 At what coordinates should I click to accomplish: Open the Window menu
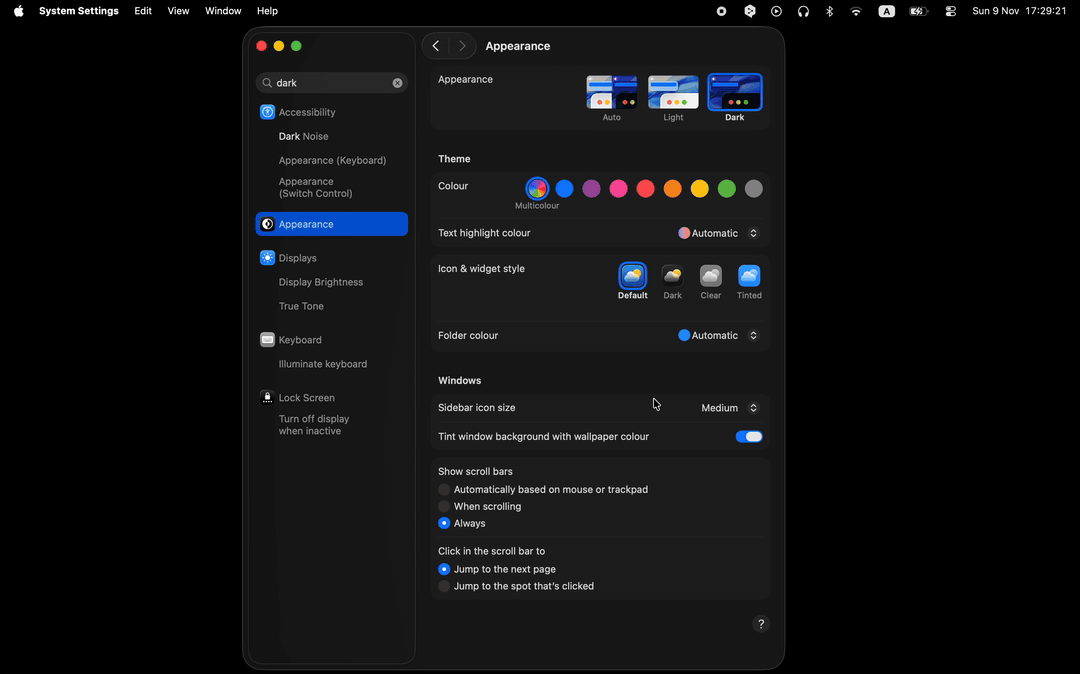pos(222,11)
